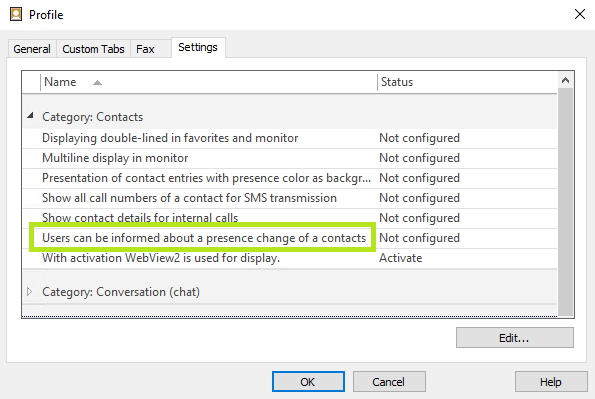595x399 pixels.
Task: Open Help for this dialog
Action: coord(551,382)
